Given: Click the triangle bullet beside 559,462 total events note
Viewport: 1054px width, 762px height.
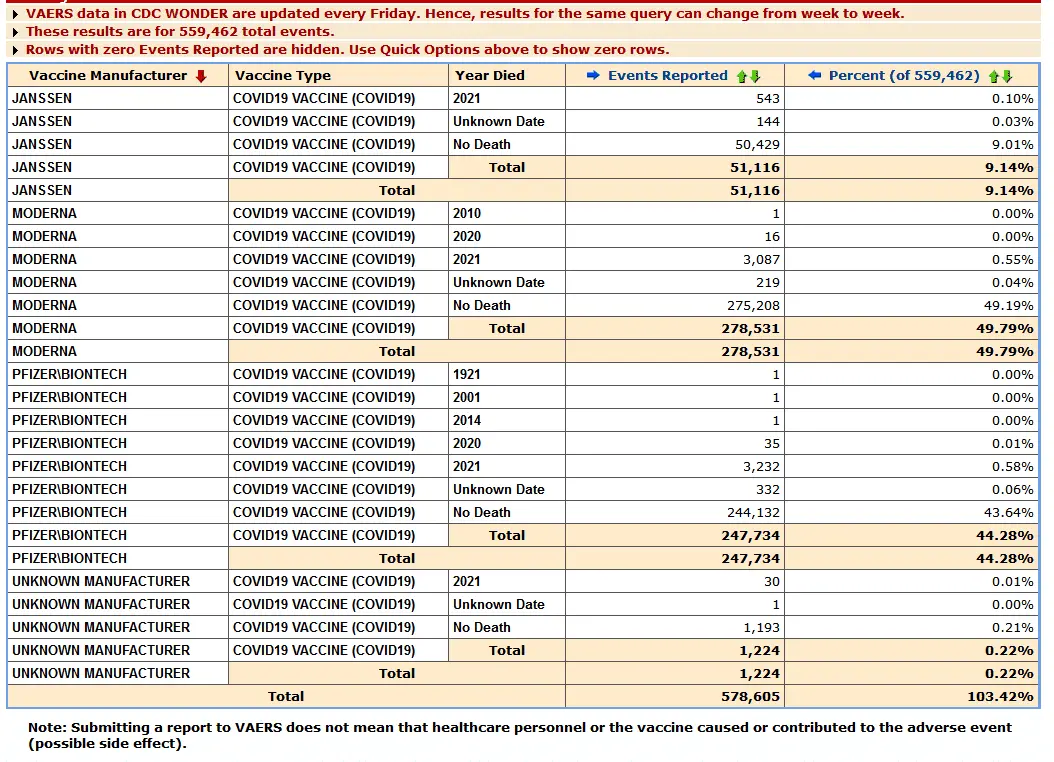Looking at the screenshot, I should click(x=16, y=32).
